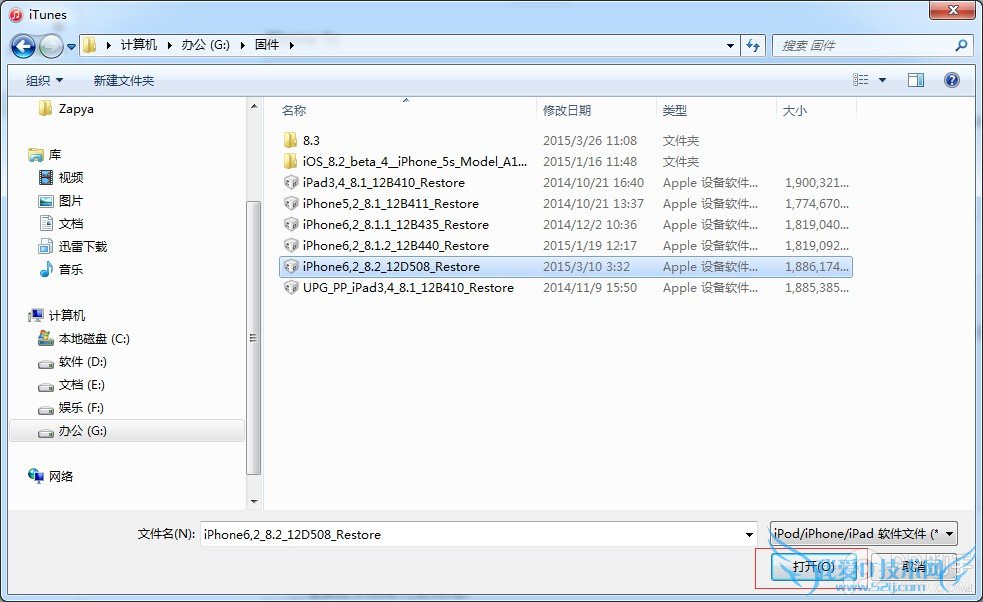Click sidebar scrollbar up arrow
983x602 pixels.
(254, 107)
